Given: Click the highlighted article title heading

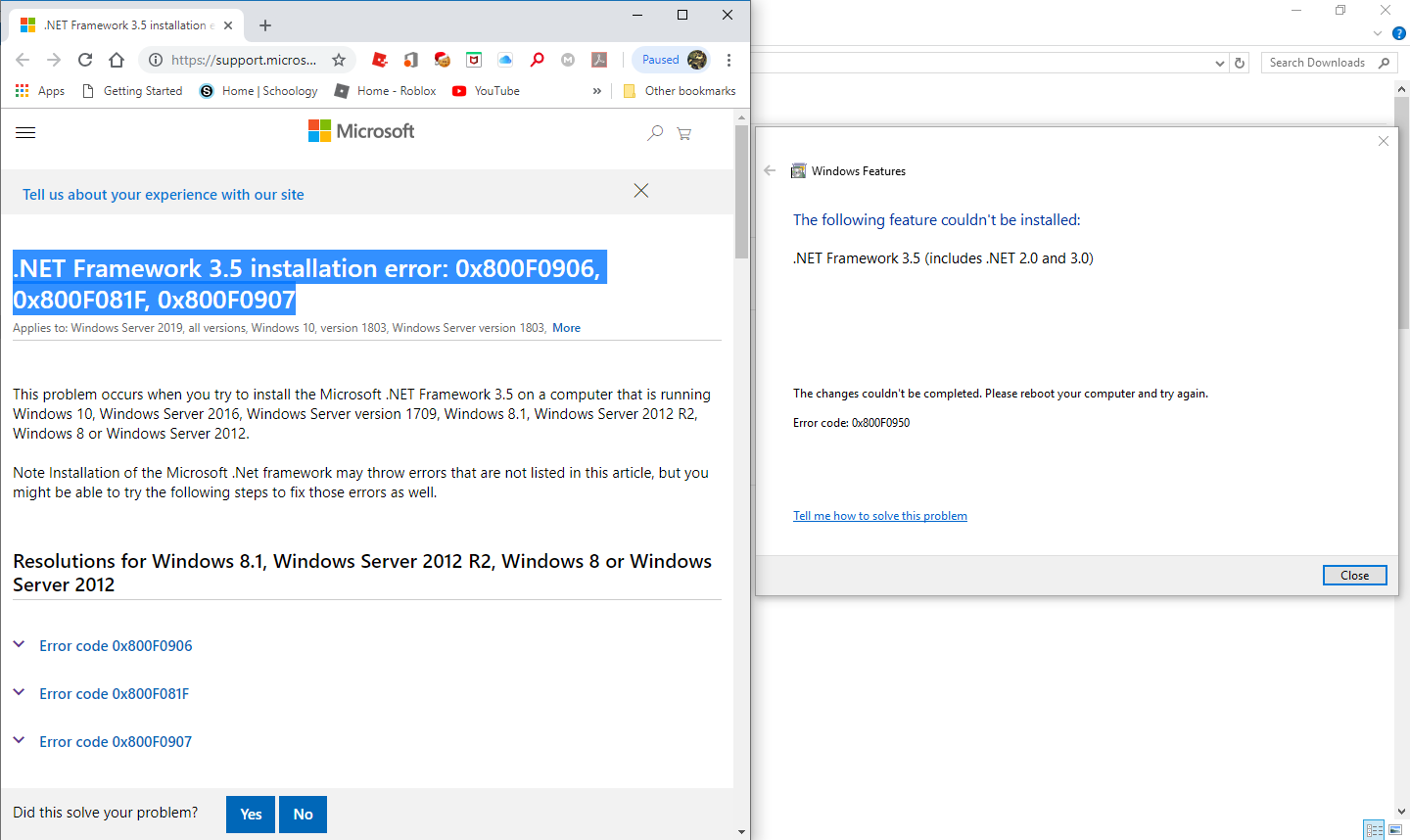Looking at the screenshot, I should [x=309, y=283].
